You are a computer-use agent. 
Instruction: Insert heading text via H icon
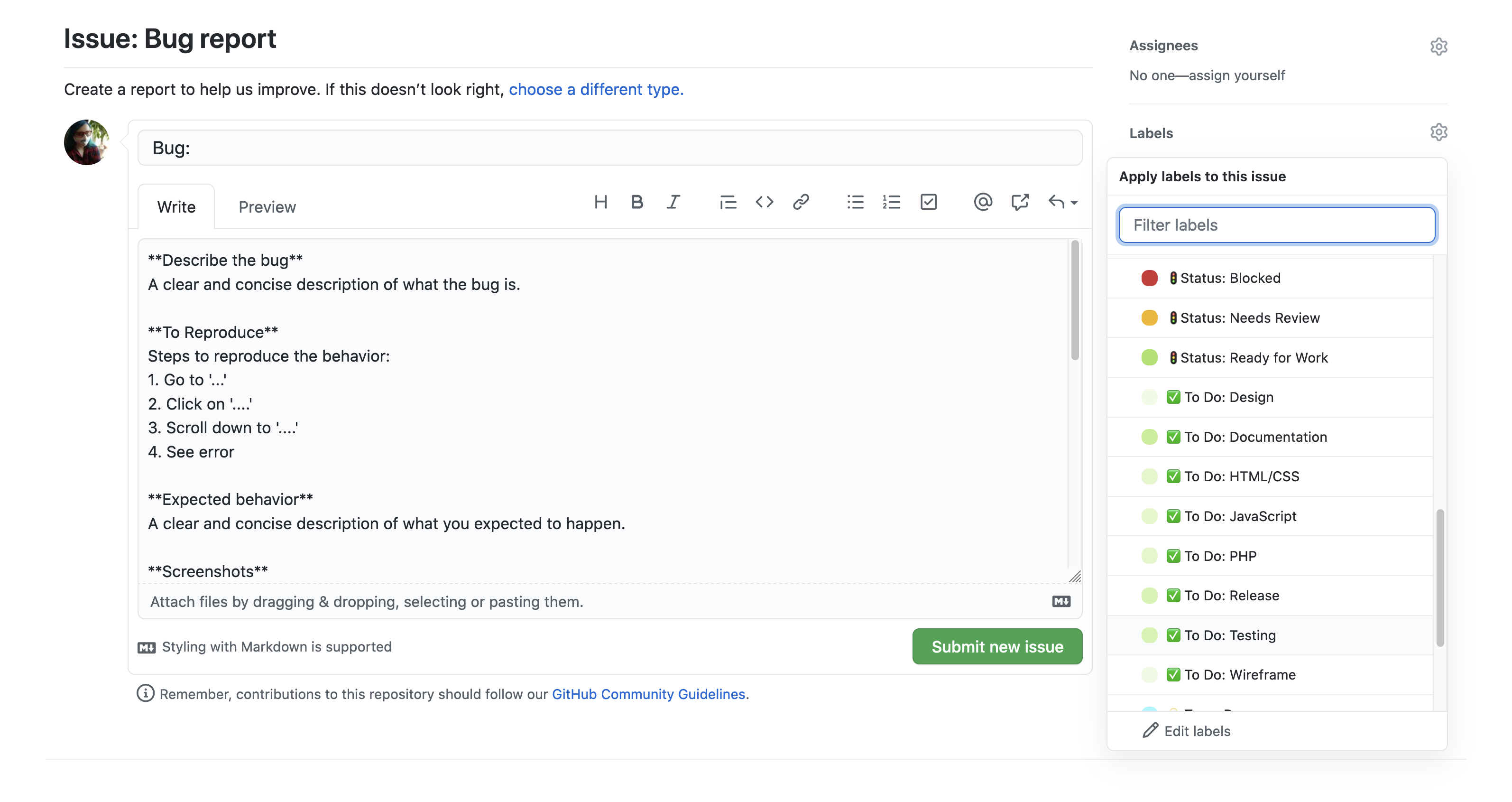click(600, 203)
